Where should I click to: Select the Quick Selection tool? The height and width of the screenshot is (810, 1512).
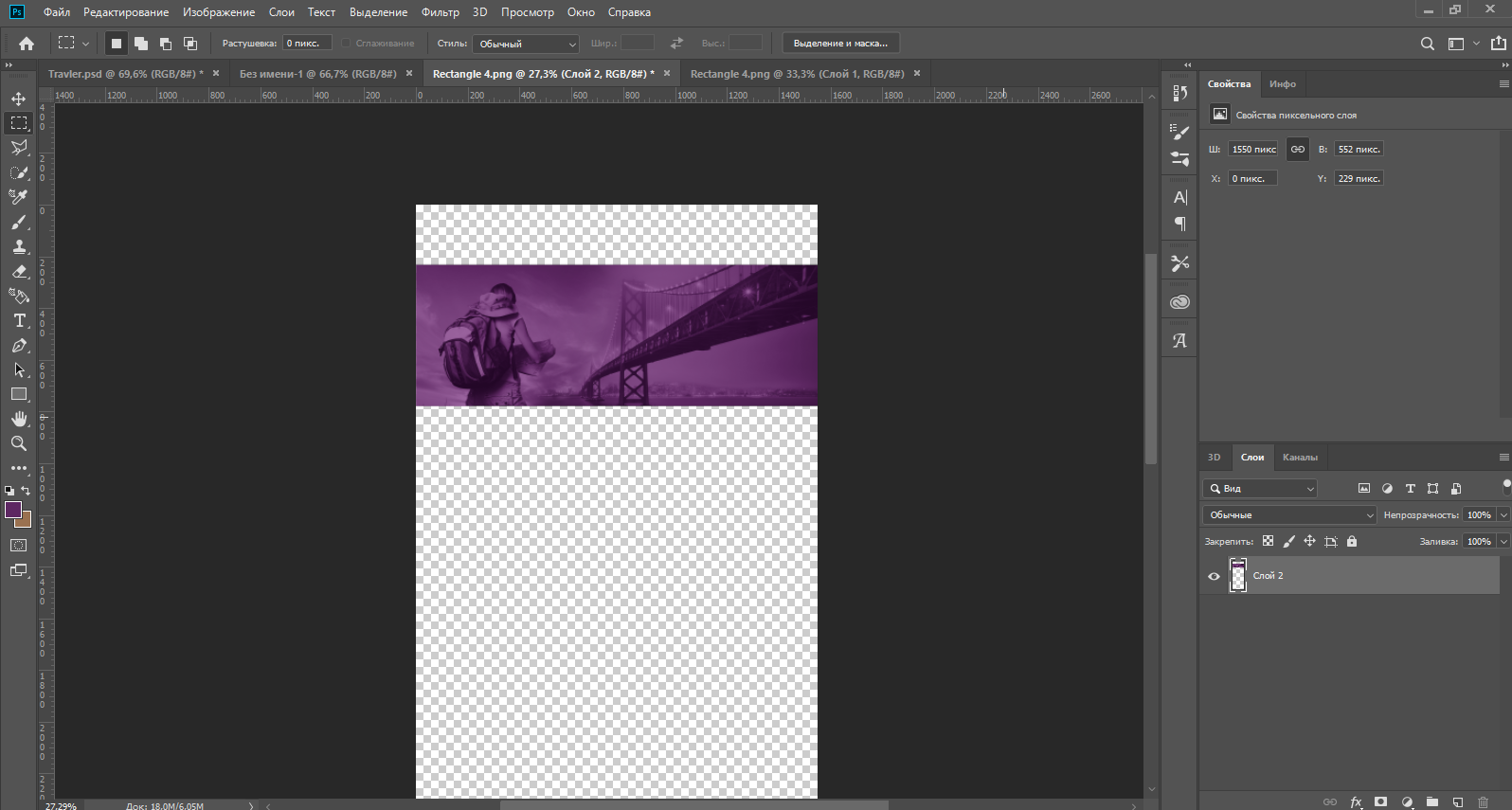[19, 172]
